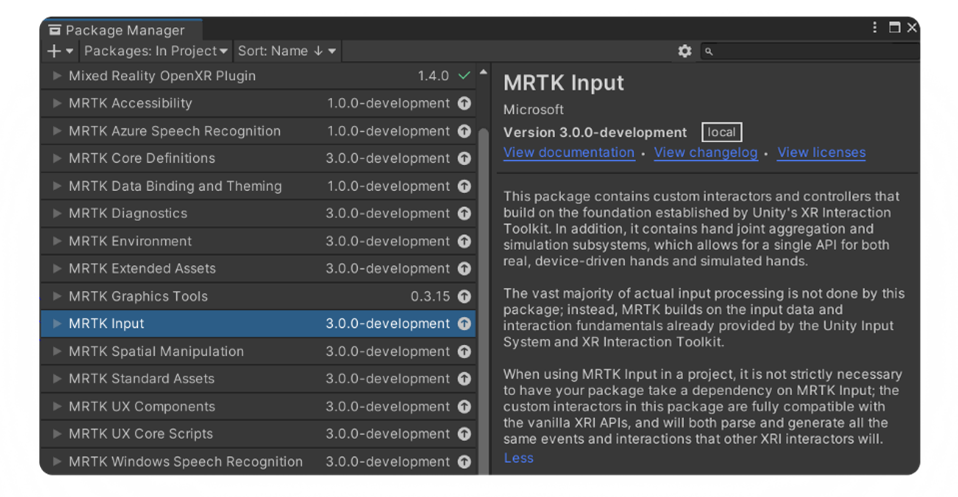Click update icon for MRTK UX Core Scripts
This screenshot has height=497, width=958.
[x=464, y=434]
